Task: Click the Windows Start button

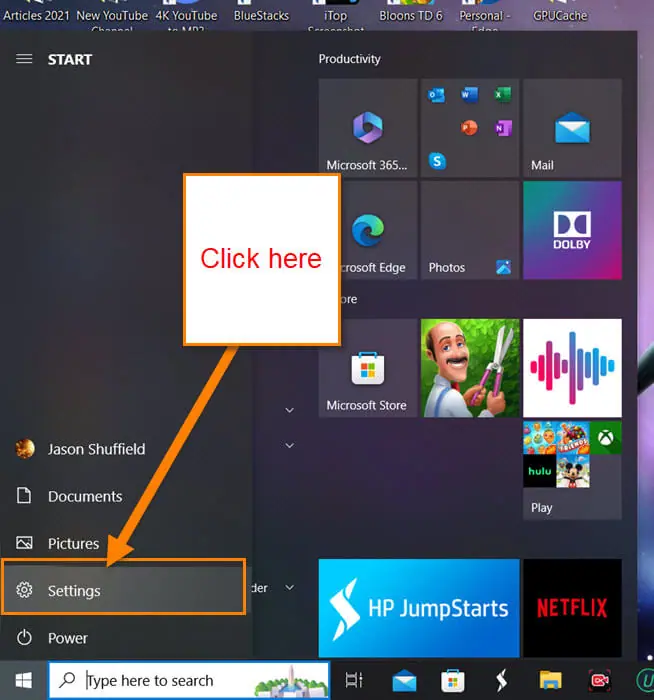Action: (x=24, y=680)
